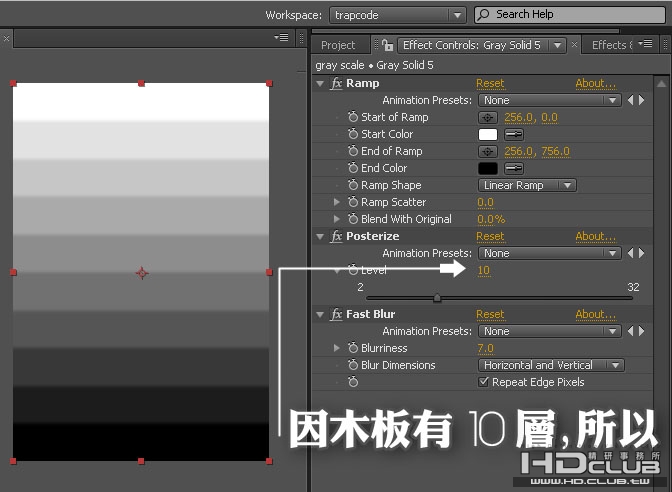Open About for Fast Blur effect
The width and height of the screenshot is (672, 492).
pyautogui.click(x=595, y=314)
